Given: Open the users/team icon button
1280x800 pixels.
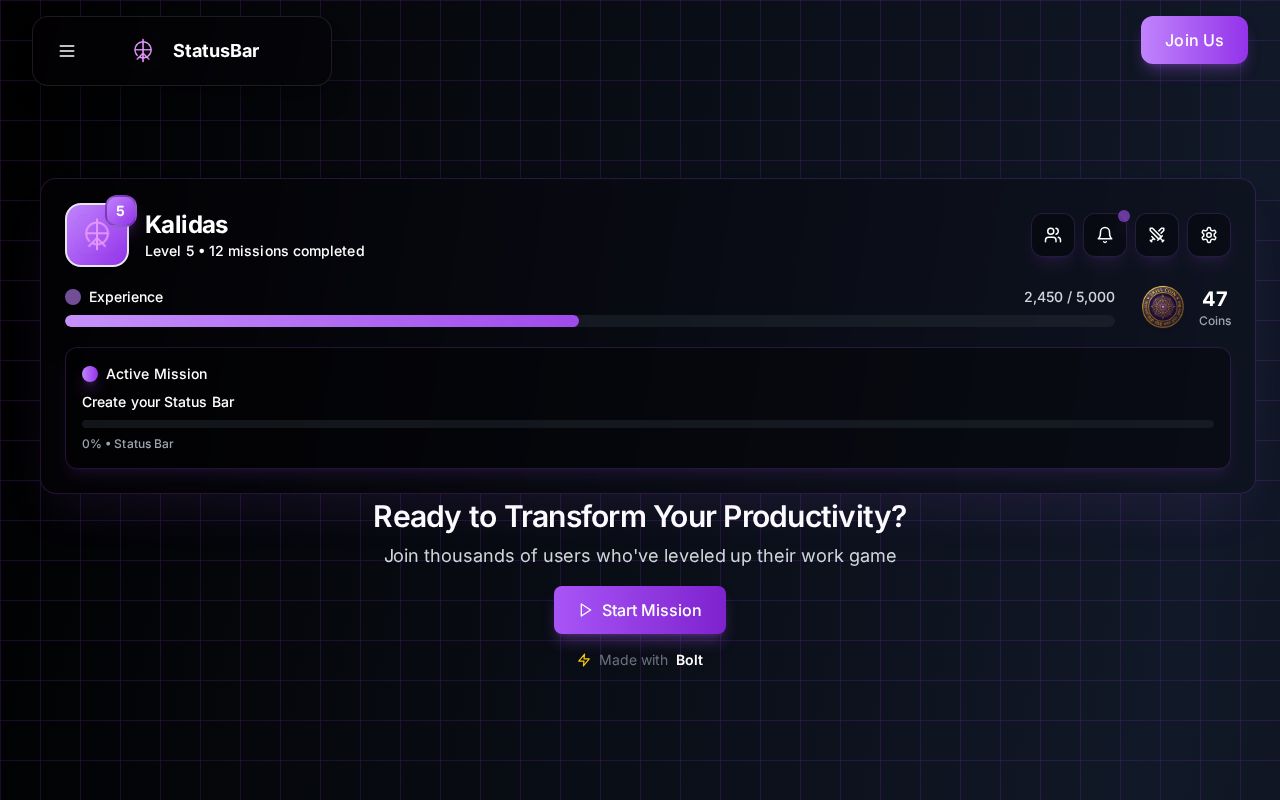Looking at the screenshot, I should pos(1053,235).
